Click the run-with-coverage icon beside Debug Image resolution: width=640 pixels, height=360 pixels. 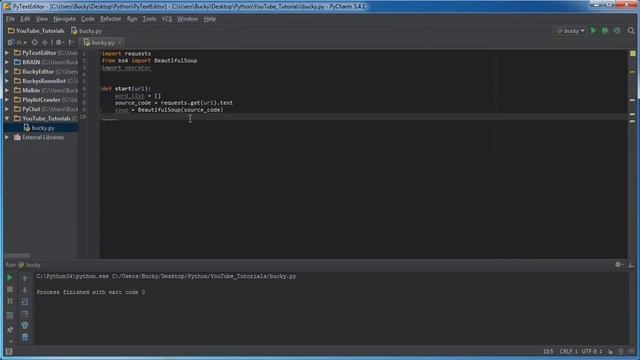[x=617, y=31]
